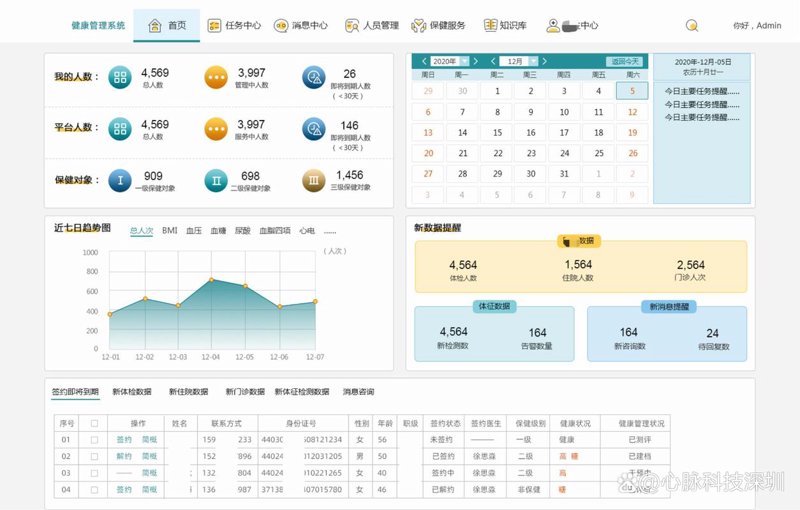Select the 血压 trend chart tab
Viewport: 800px width, 510px height.
(x=194, y=231)
